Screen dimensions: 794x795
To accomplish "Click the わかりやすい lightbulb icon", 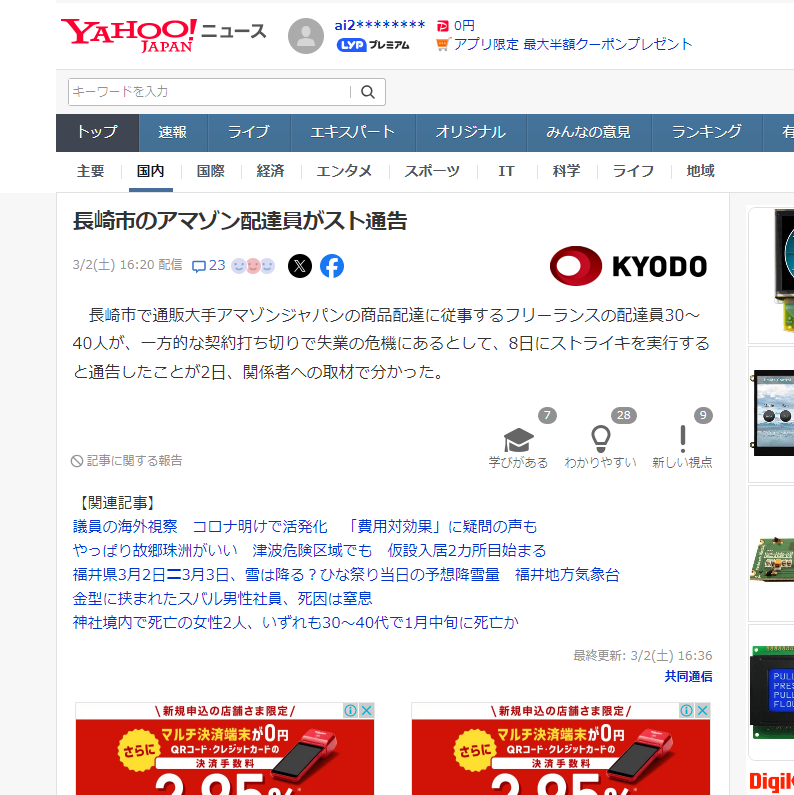I will 600,439.
